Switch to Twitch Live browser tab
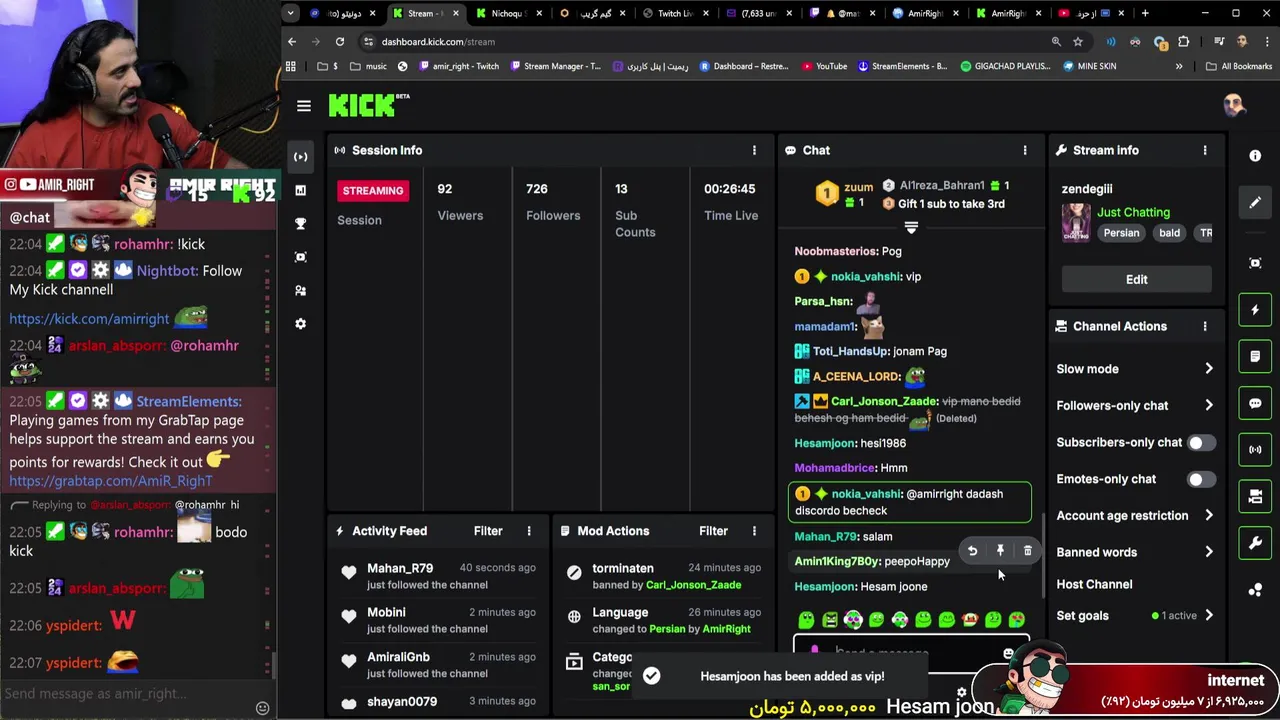1280x720 pixels. (x=675, y=13)
